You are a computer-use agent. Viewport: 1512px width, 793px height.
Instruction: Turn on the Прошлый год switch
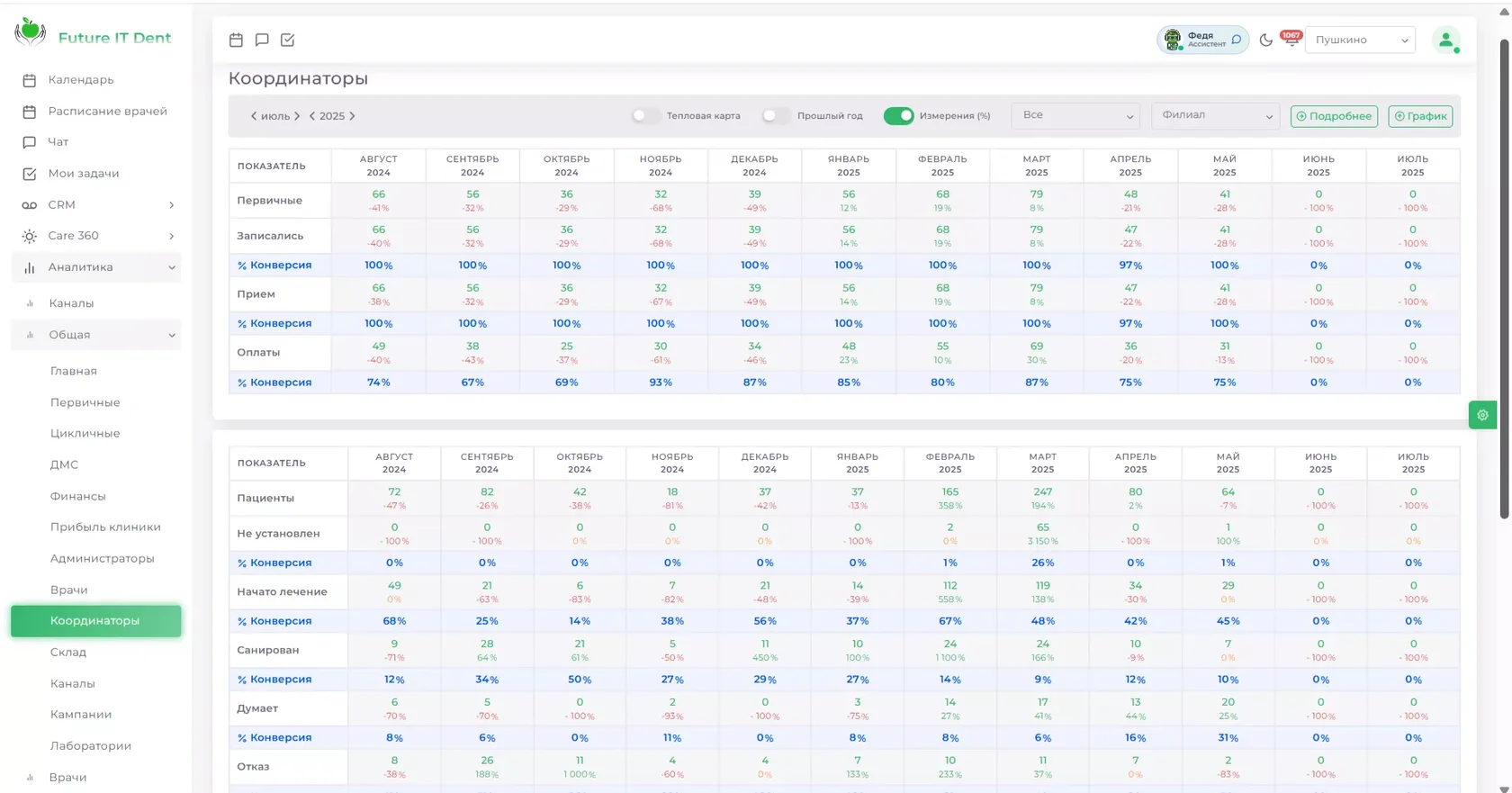tap(776, 115)
